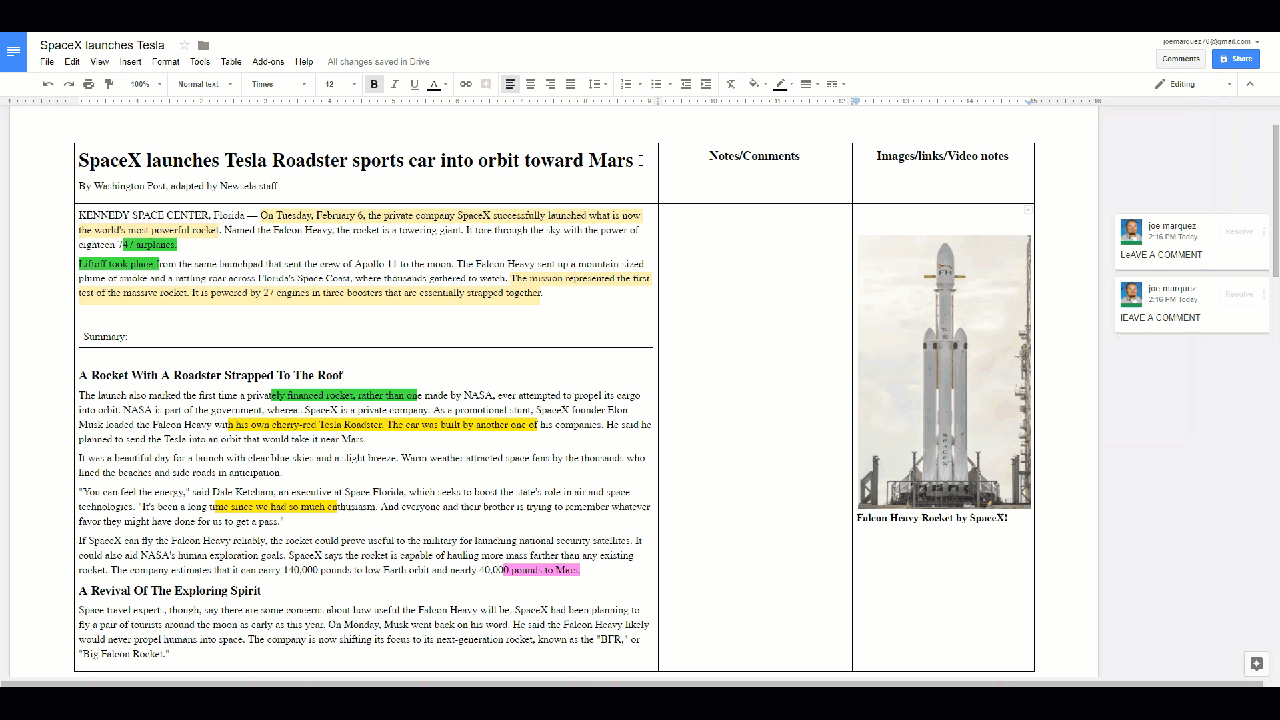Insert a link using the link icon
This screenshot has width=1280, height=720.
click(x=466, y=84)
